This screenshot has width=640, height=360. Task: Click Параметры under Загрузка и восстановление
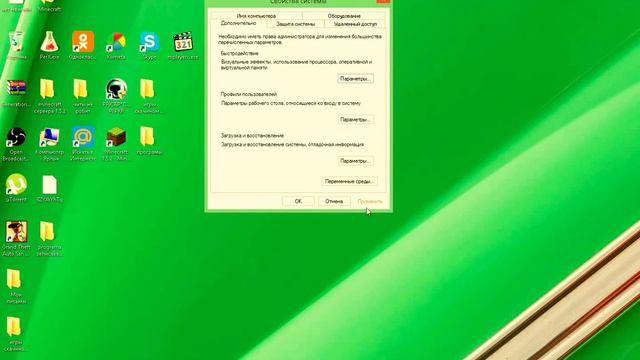(356, 161)
